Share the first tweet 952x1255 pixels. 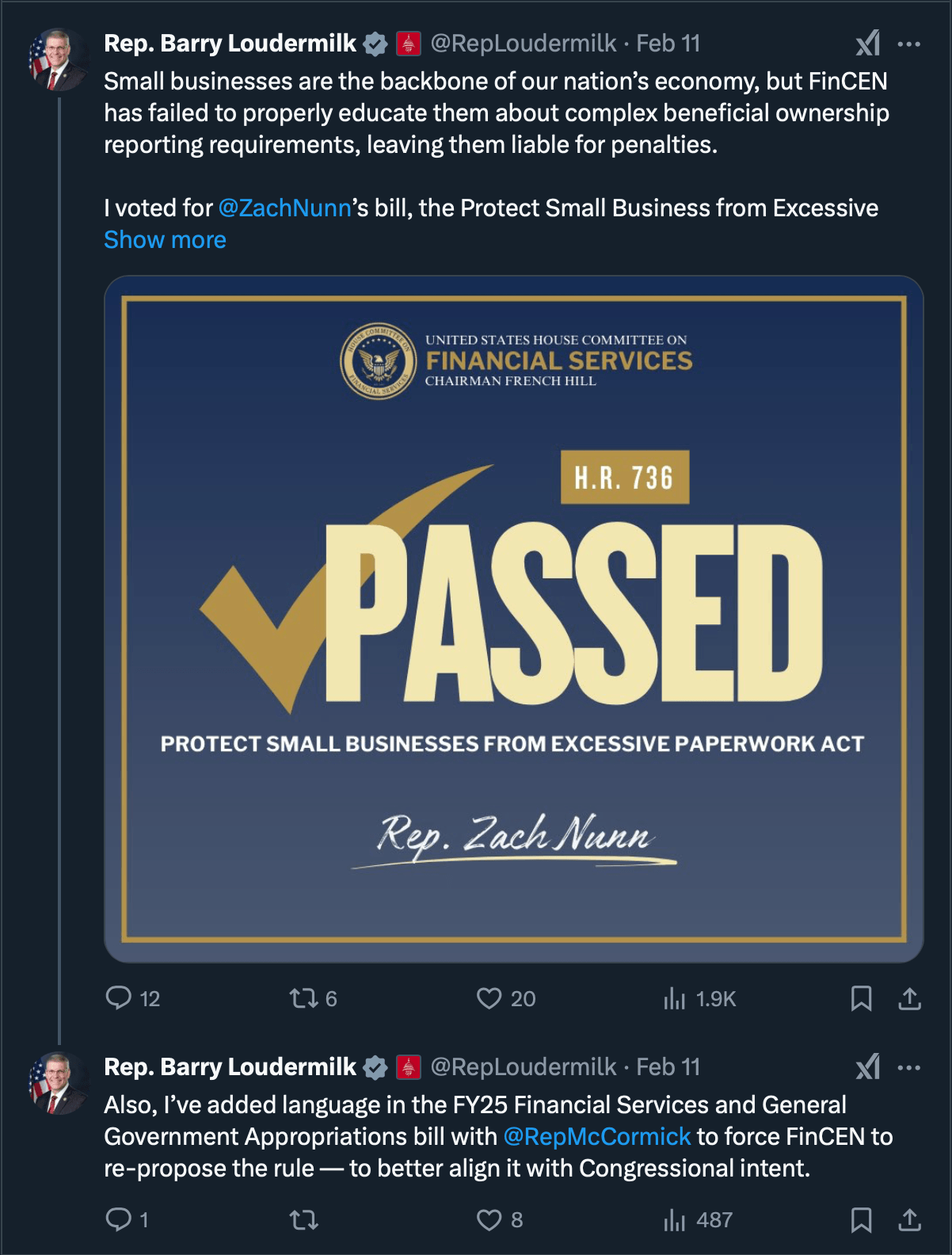click(x=909, y=998)
